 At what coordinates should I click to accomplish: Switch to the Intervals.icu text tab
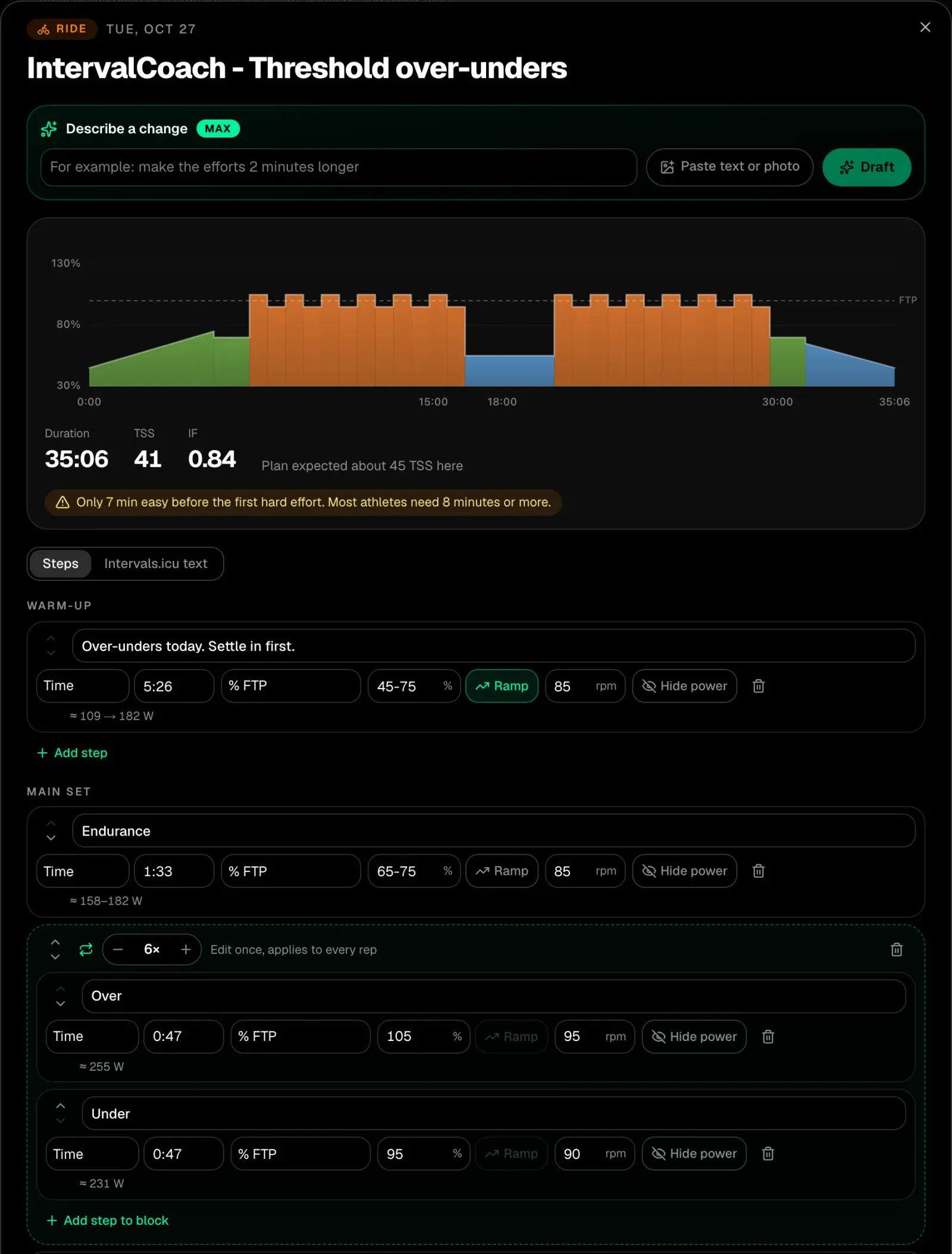pos(155,563)
